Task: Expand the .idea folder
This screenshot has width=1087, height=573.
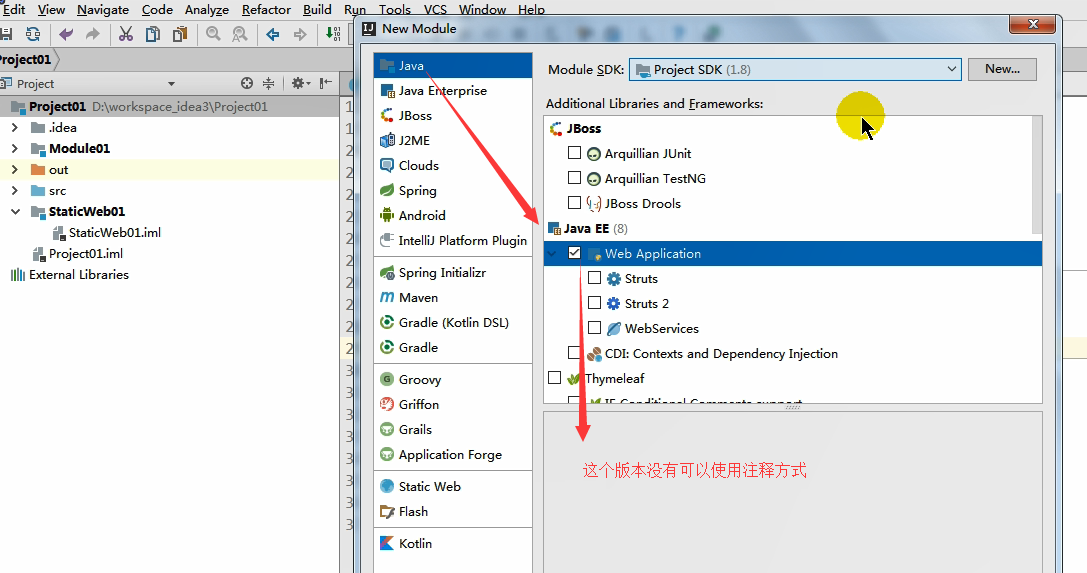Action: pos(15,127)
